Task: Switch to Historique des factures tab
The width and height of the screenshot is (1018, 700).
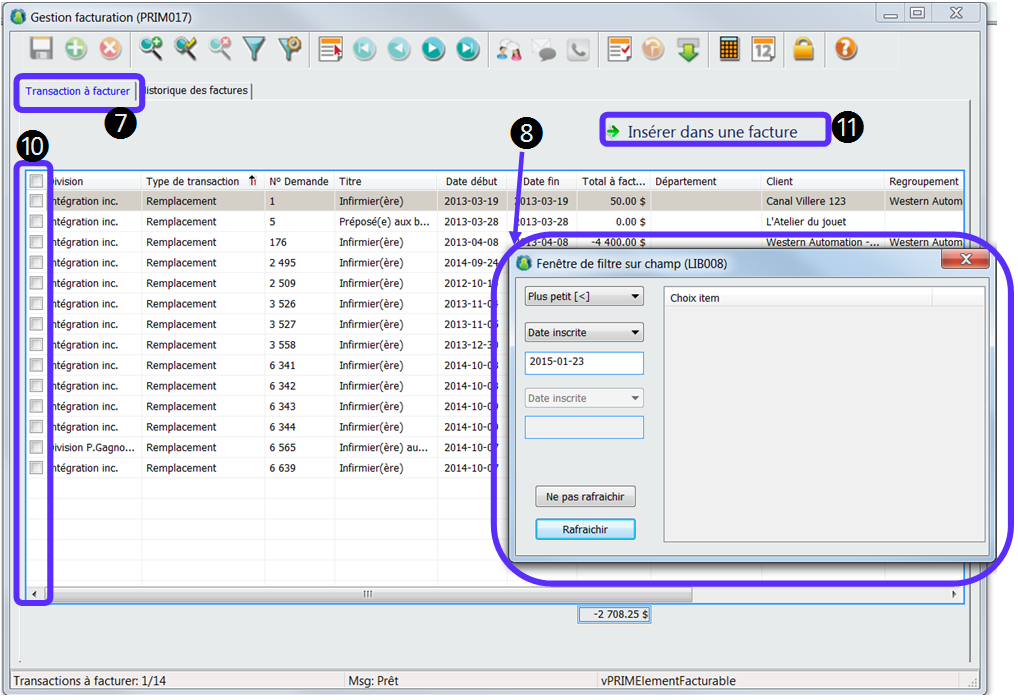Action: pos(196,91)
